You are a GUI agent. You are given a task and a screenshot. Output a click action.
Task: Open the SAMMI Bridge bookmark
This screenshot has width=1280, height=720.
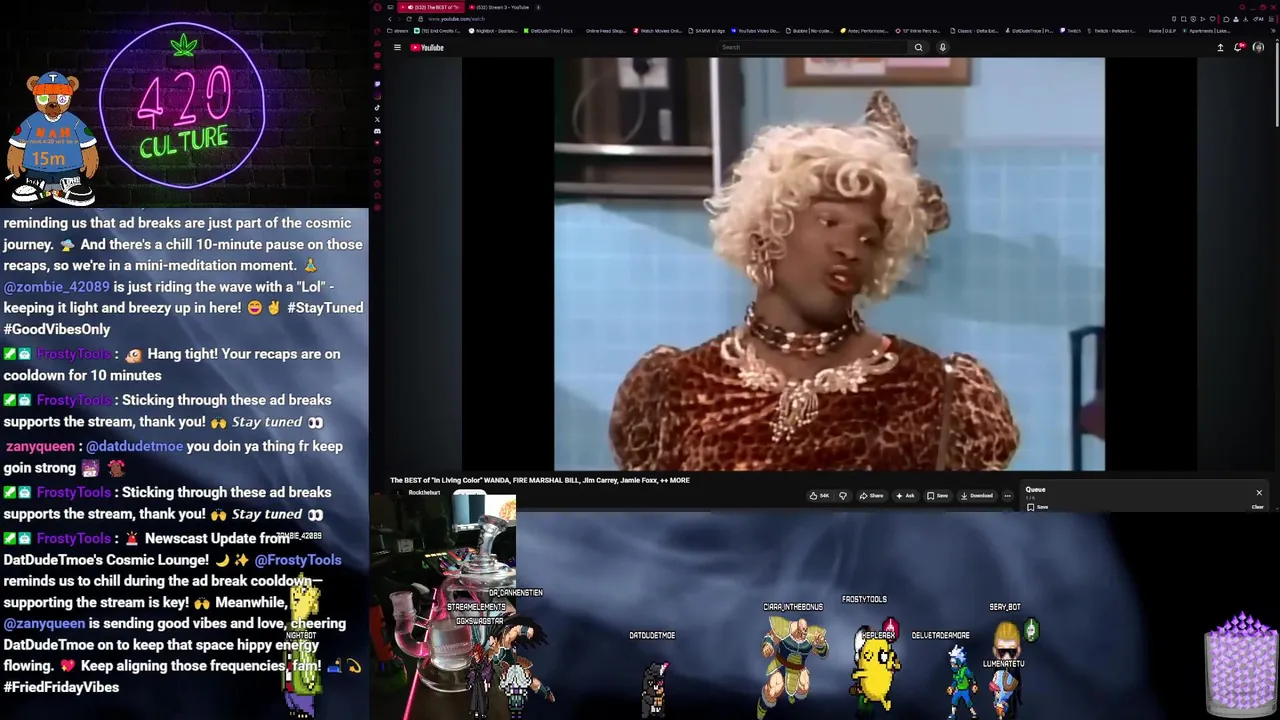[706, 31]
